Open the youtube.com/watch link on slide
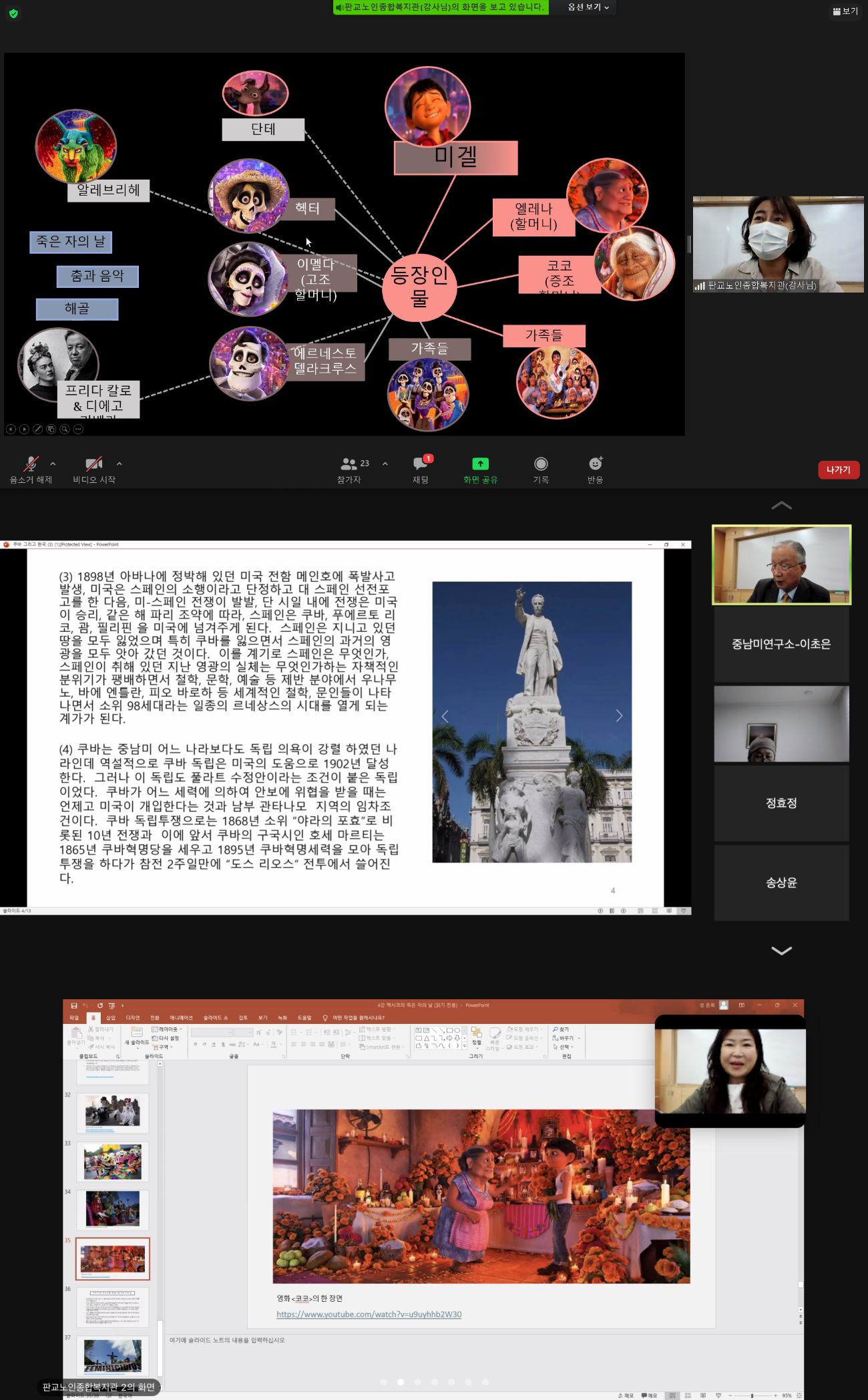Viewport: 868px width, 1400px height. pos(369,1314)
